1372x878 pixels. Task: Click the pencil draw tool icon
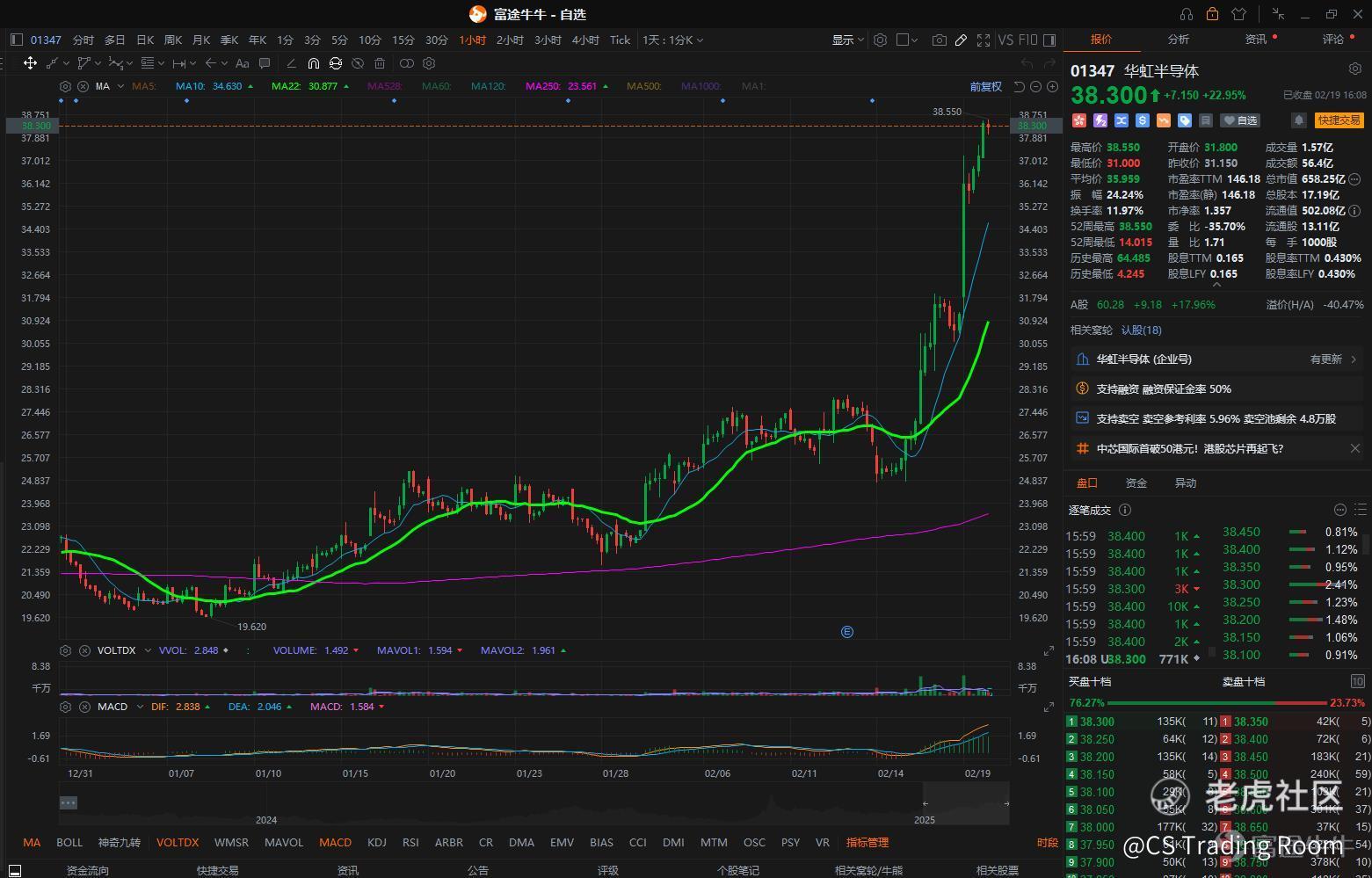coord(962,40)
